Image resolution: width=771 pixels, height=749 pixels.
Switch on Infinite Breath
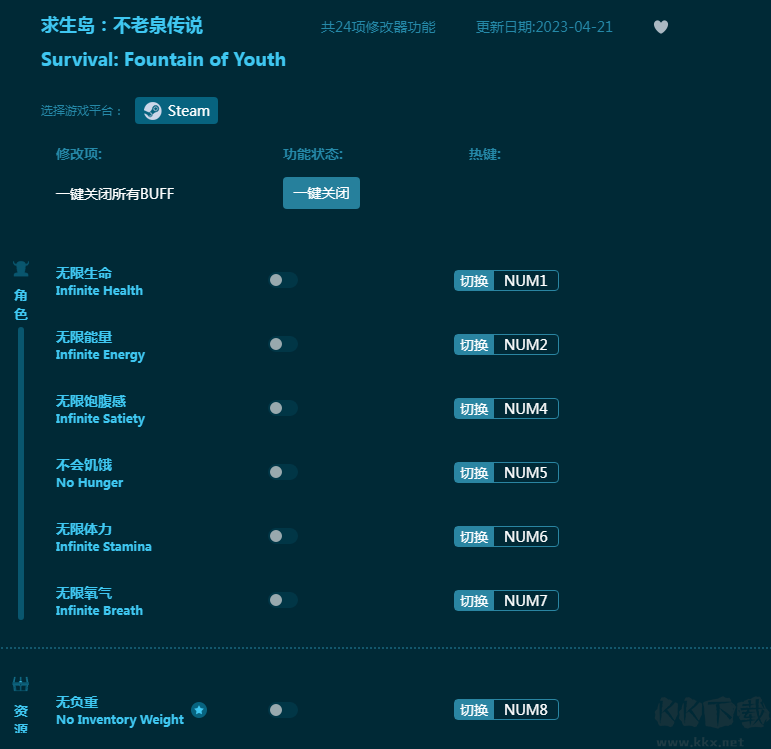pyautogui.click(x=283, y=600)
